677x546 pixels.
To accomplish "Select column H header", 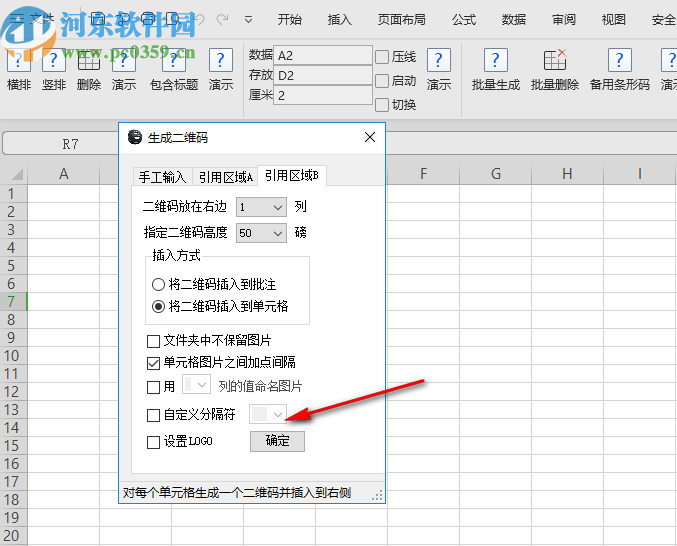I will click(x=567, y=174).
